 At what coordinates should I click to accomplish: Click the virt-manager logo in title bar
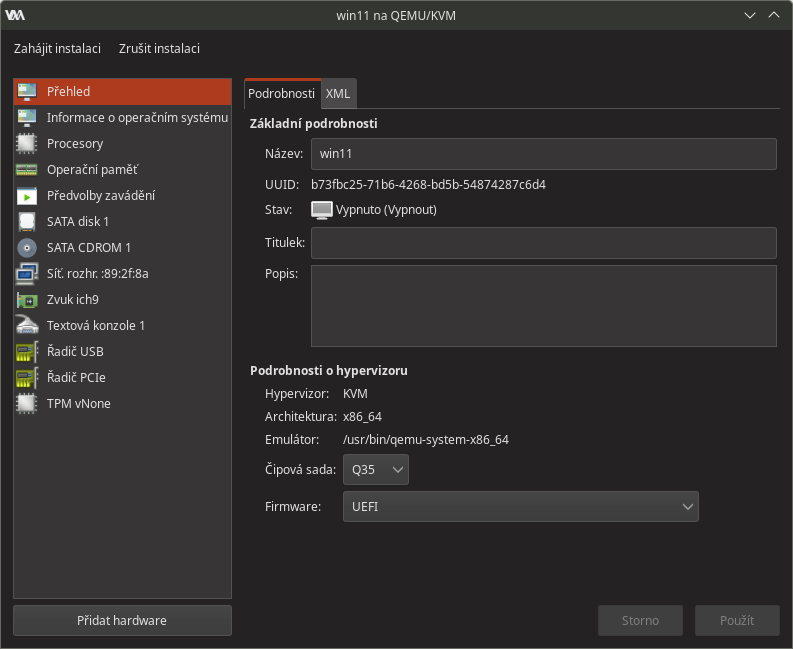15,15
